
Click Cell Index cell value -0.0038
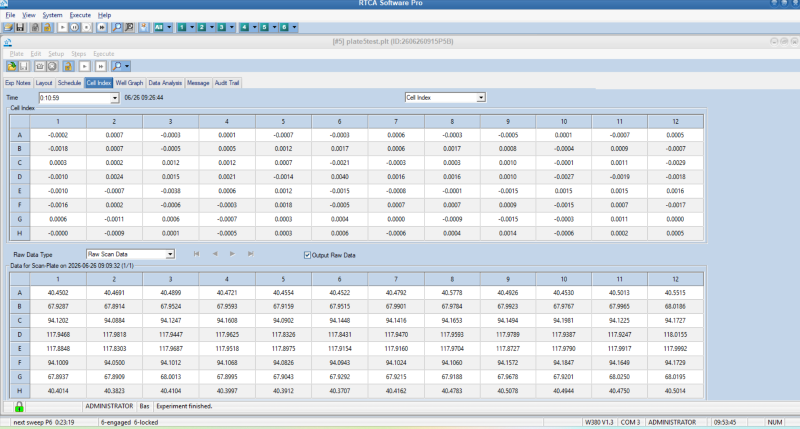[170, 191]
